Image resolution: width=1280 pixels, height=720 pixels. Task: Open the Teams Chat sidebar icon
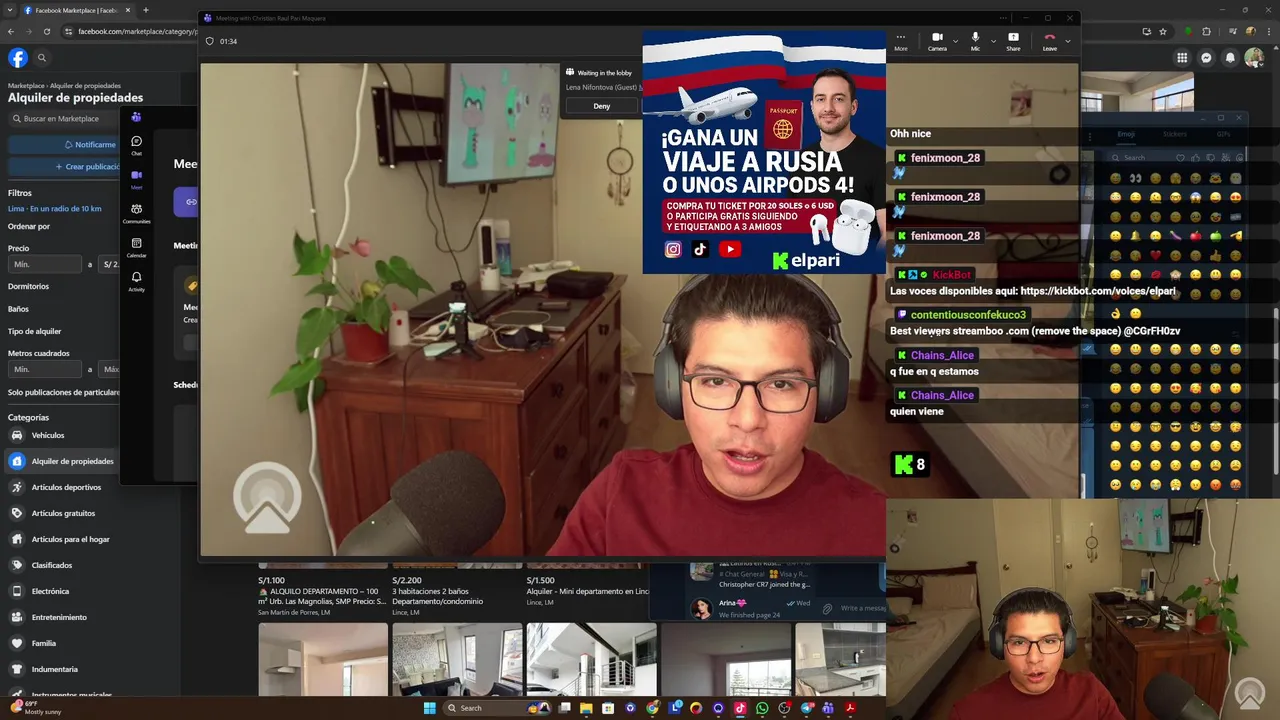pos(136,146)
